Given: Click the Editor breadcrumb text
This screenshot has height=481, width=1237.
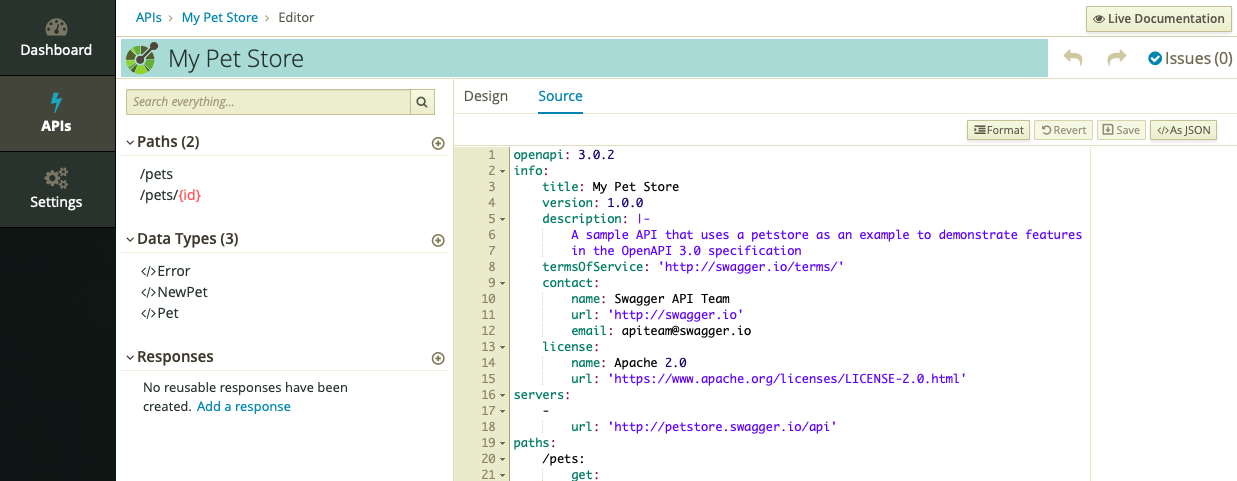Looking at the screenshot, I should click(297, 18).
